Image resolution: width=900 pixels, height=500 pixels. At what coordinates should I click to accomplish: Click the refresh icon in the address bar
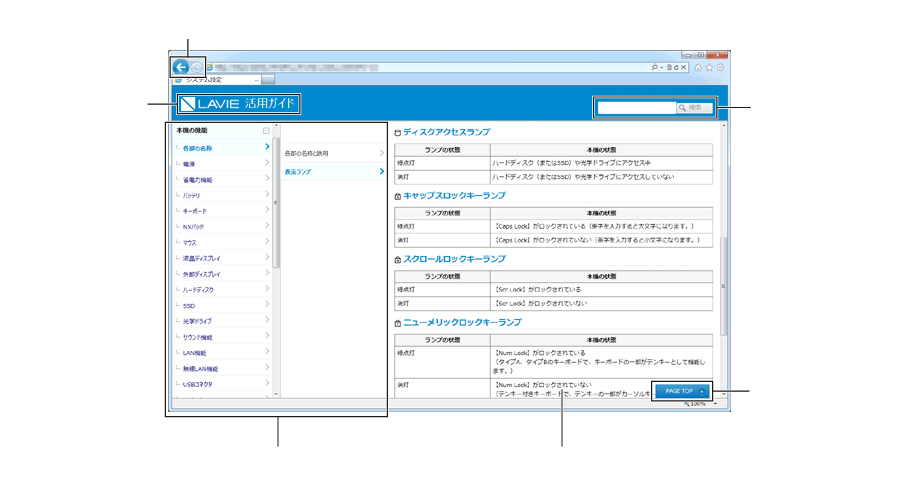tap(676, 68)
